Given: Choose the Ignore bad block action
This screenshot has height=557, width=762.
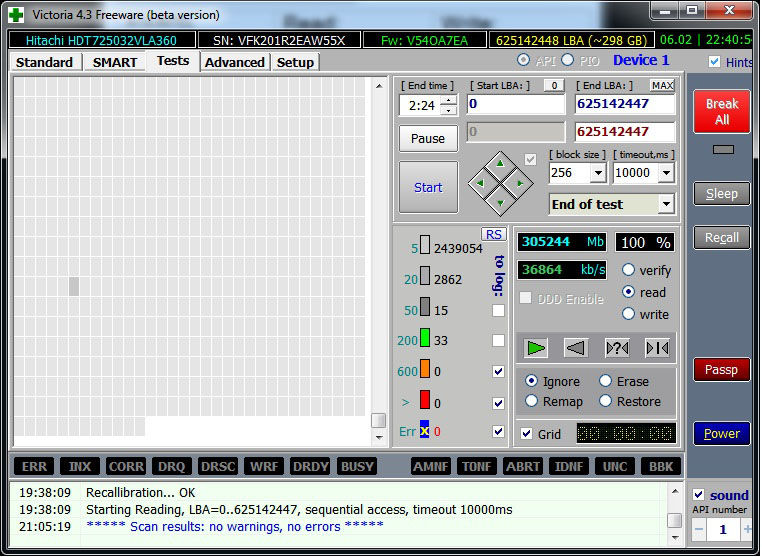Looking at the screenshot, I should point(532,381).
